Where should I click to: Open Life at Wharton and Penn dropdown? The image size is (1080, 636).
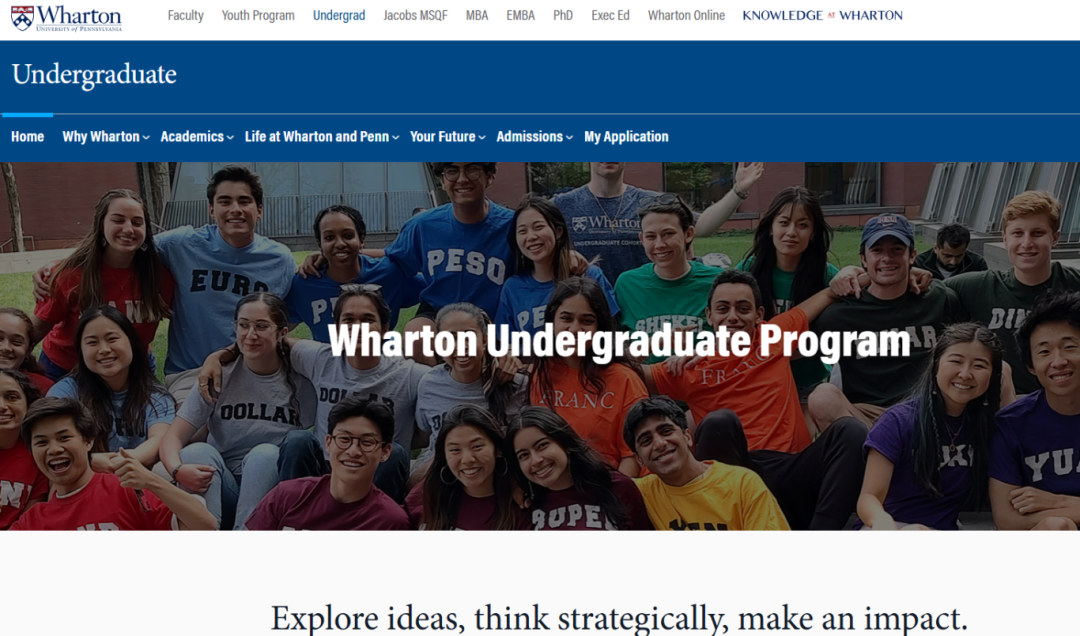[322, 136]
